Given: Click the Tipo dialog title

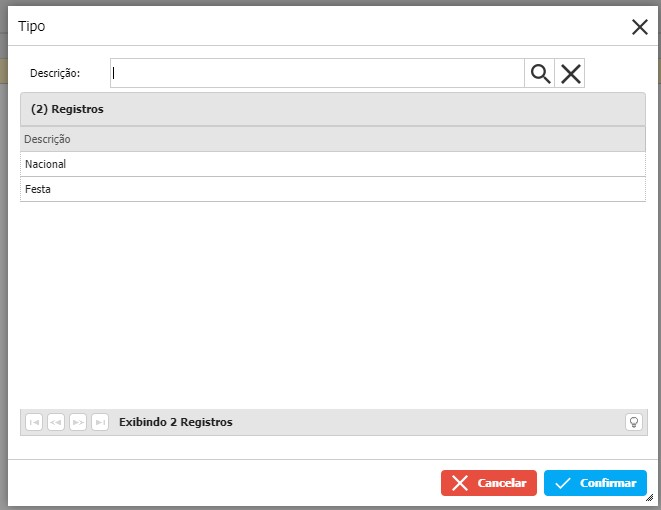Looking at the screenshot, I should coord(32,27).
